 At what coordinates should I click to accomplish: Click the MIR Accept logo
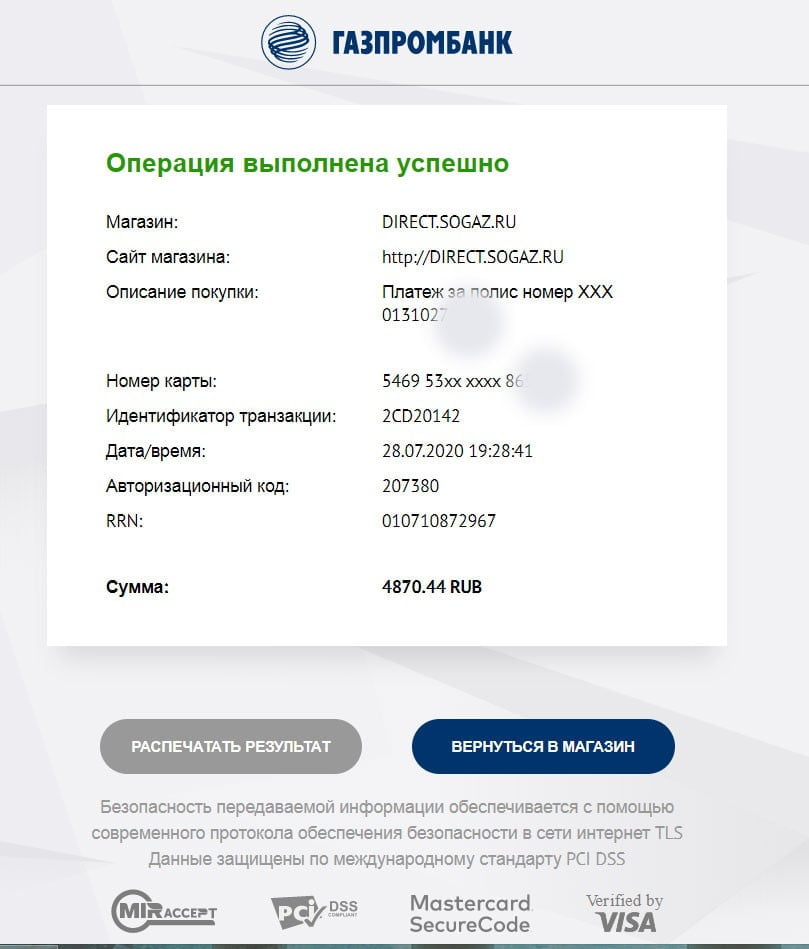pyautogui.click(x=164, y=910)
